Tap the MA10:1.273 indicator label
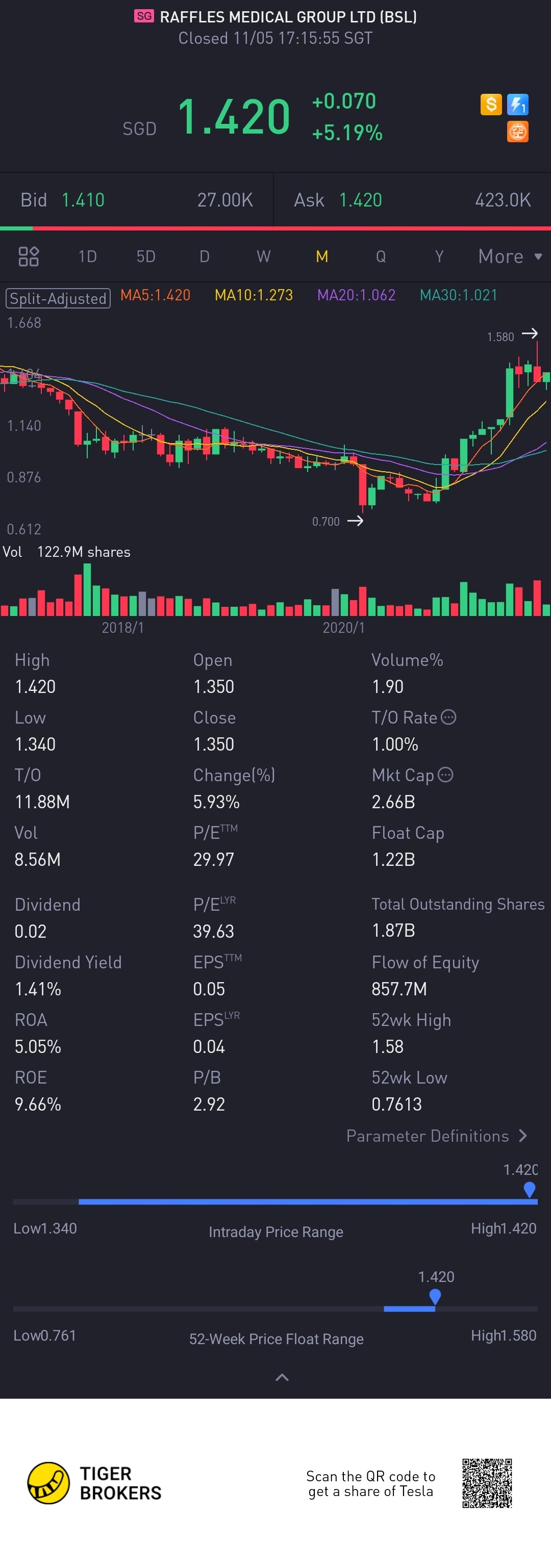 pos(254,295)
